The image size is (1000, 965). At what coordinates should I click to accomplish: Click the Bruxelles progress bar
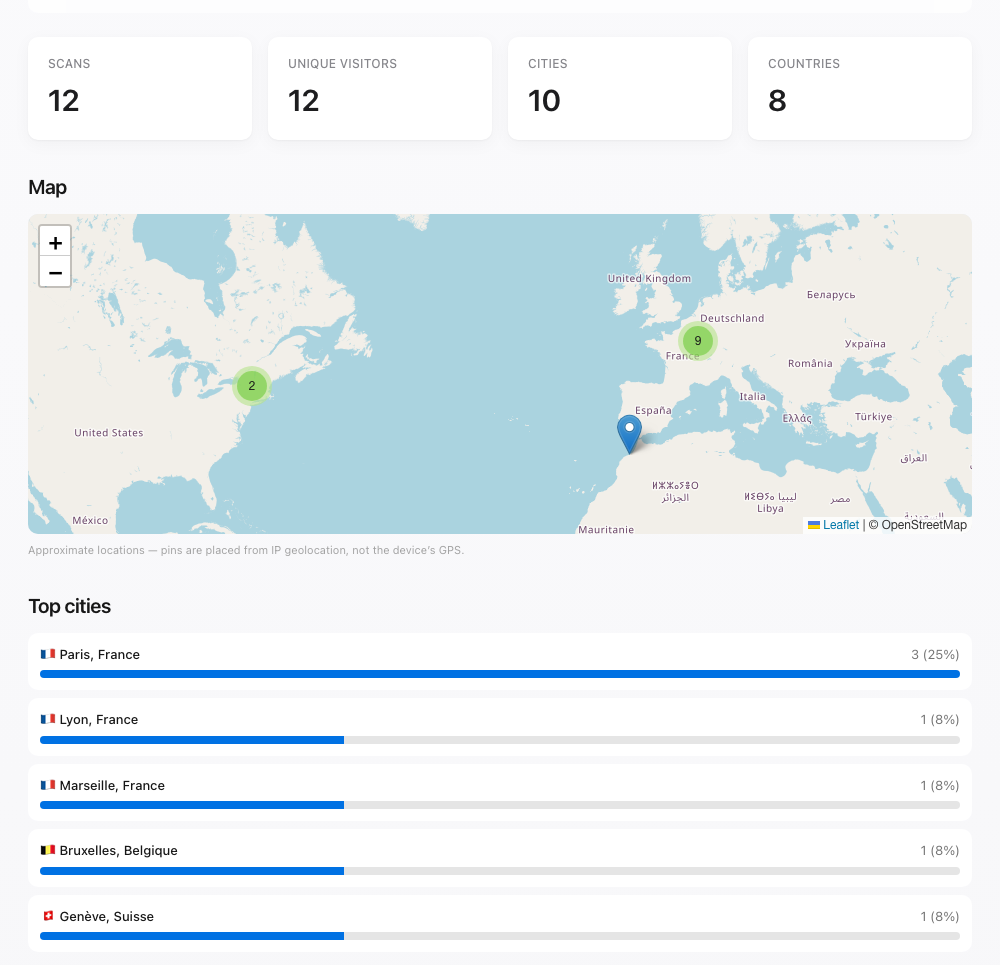click(x=500, y=871)
